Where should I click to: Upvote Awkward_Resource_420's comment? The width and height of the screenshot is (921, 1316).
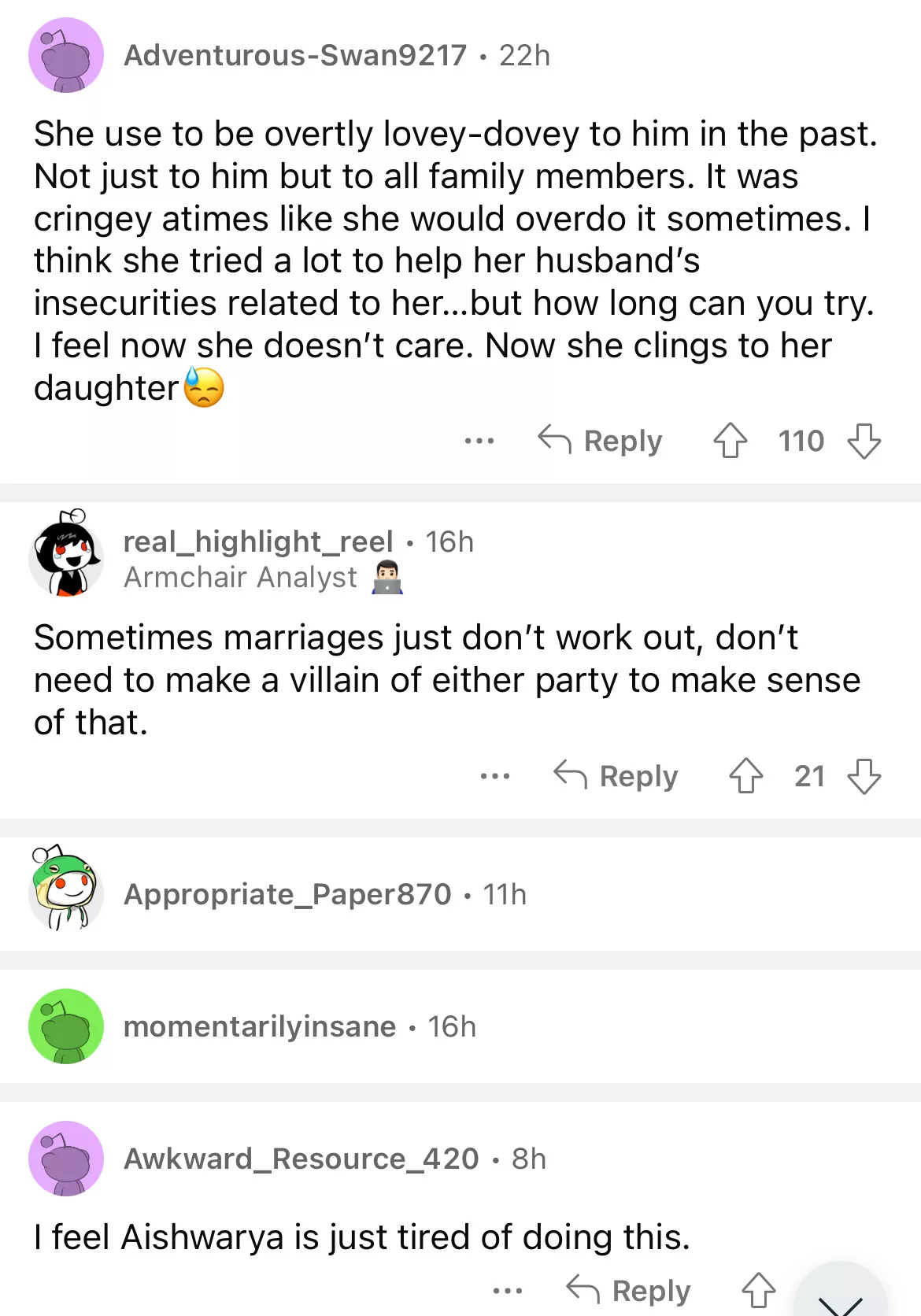click(758, 1291)
